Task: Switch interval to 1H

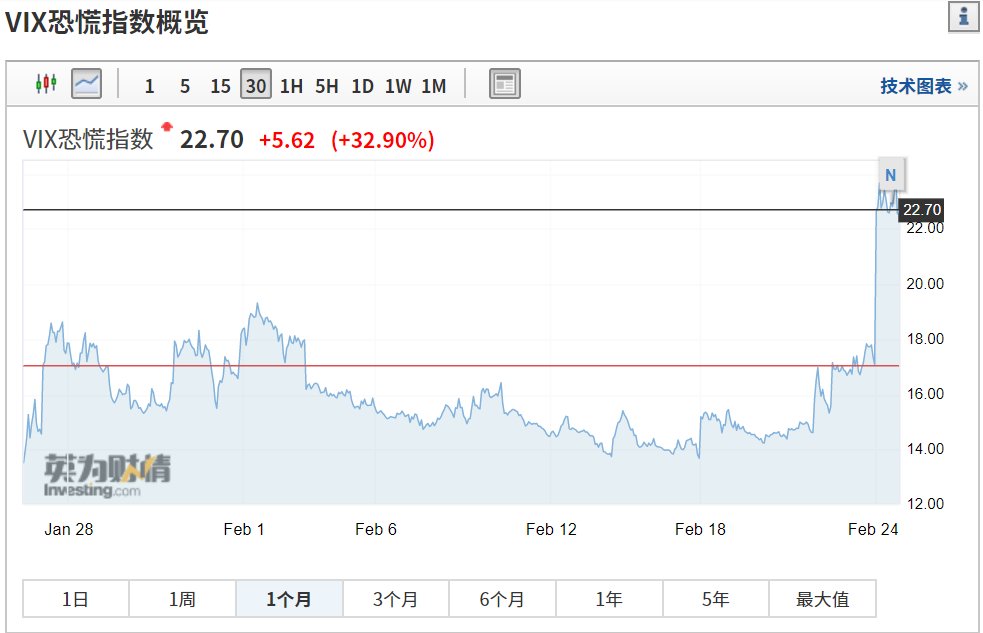Action: pyautogui.click(x=291, y=86)
